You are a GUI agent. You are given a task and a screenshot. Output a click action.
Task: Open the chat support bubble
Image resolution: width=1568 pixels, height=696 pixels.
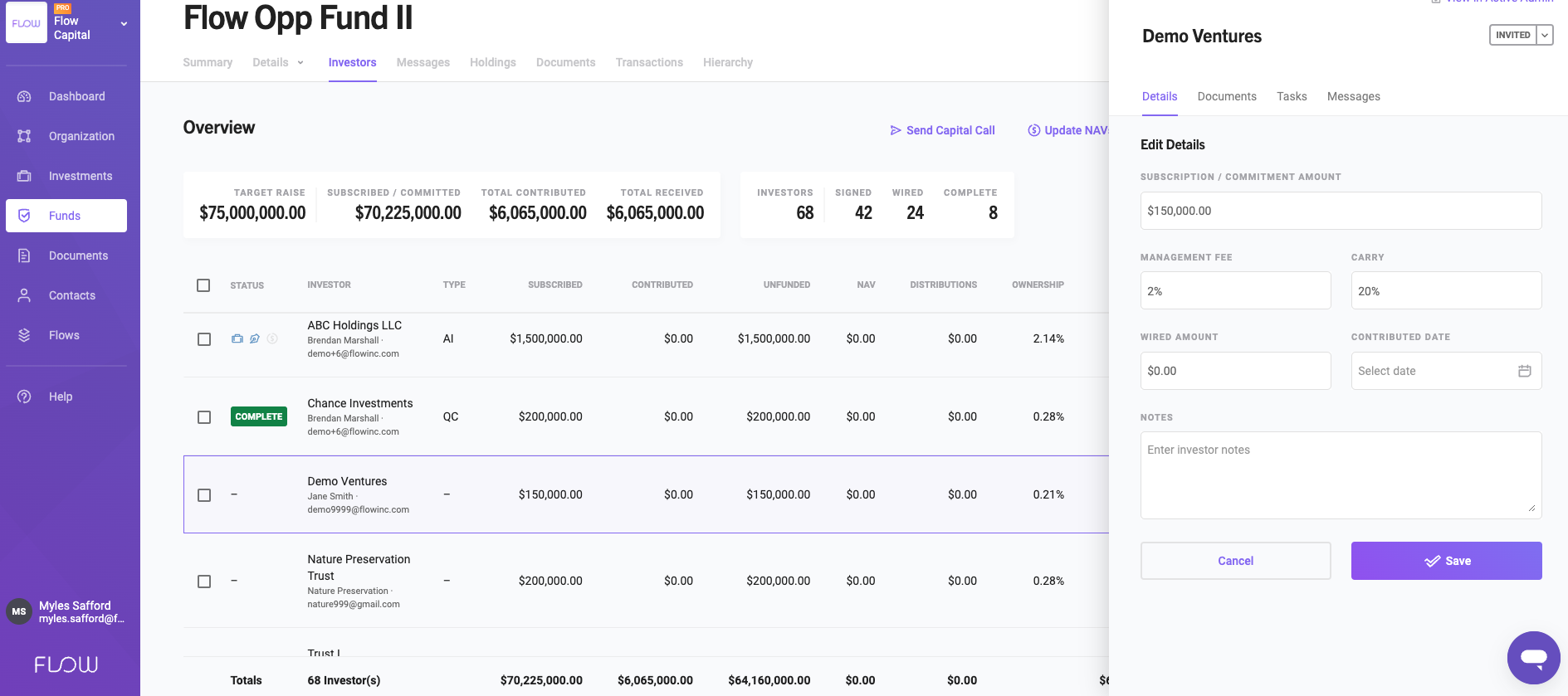point(1533,658)
